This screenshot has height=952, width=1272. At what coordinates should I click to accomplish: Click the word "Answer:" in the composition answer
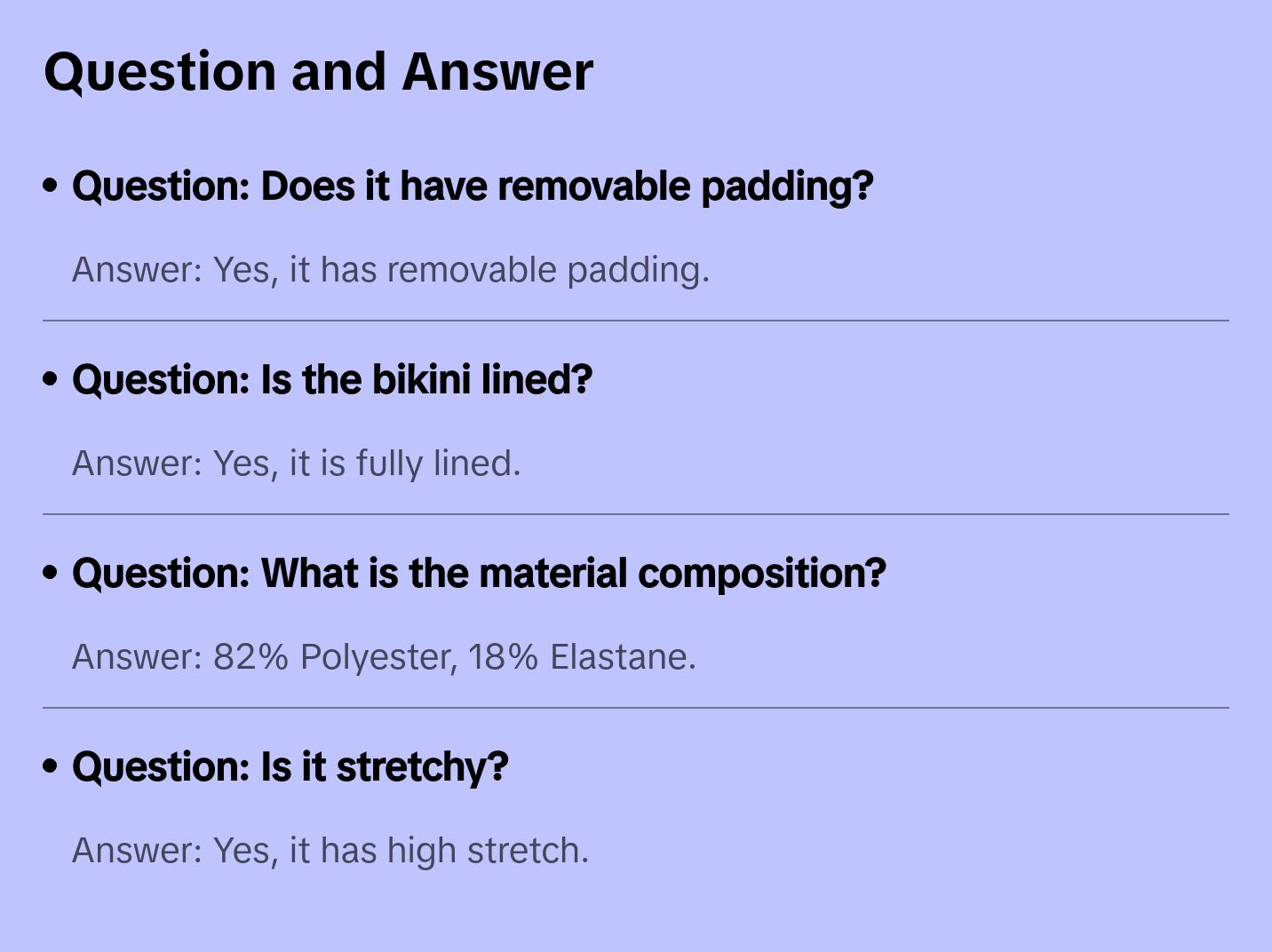138,657
